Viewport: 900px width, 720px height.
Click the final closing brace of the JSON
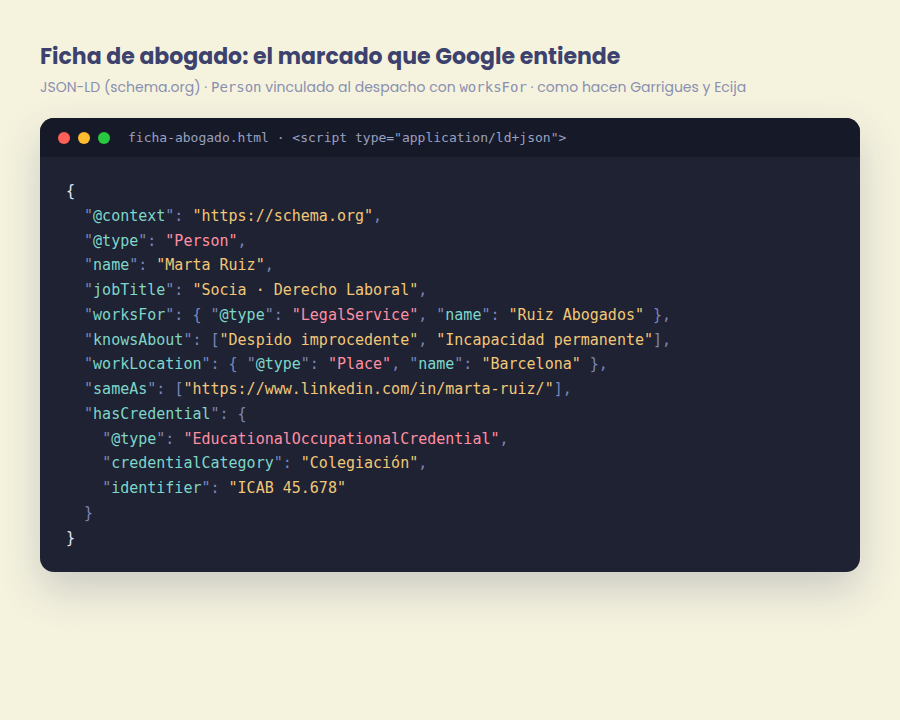[x=71, y=538]
